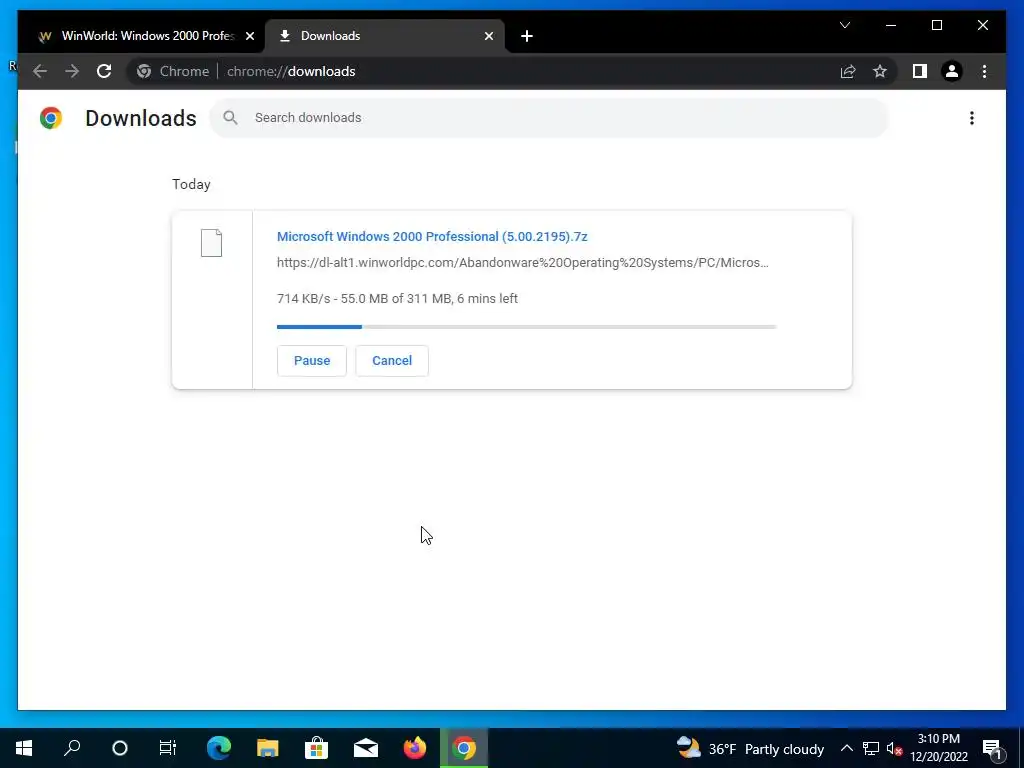Open the Windows Start menu

(x=24, y=748)
